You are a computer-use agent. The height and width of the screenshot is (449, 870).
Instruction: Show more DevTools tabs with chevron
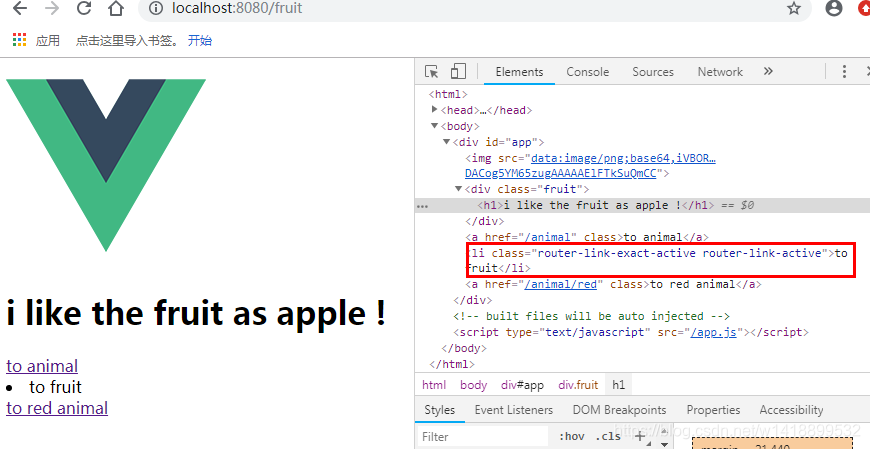pyautogui.click(x=768, y=71)
